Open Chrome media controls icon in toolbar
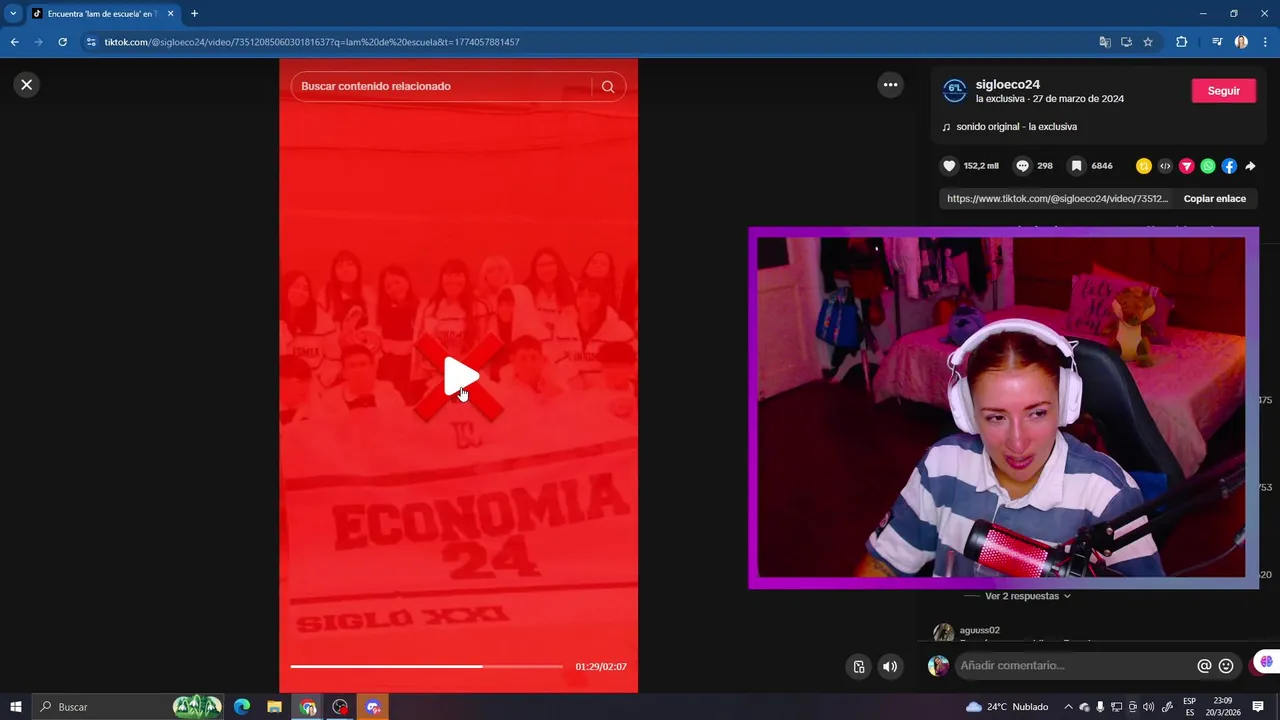The image size is (1280, 720). pyautogui.click(x=1217, y=42)
